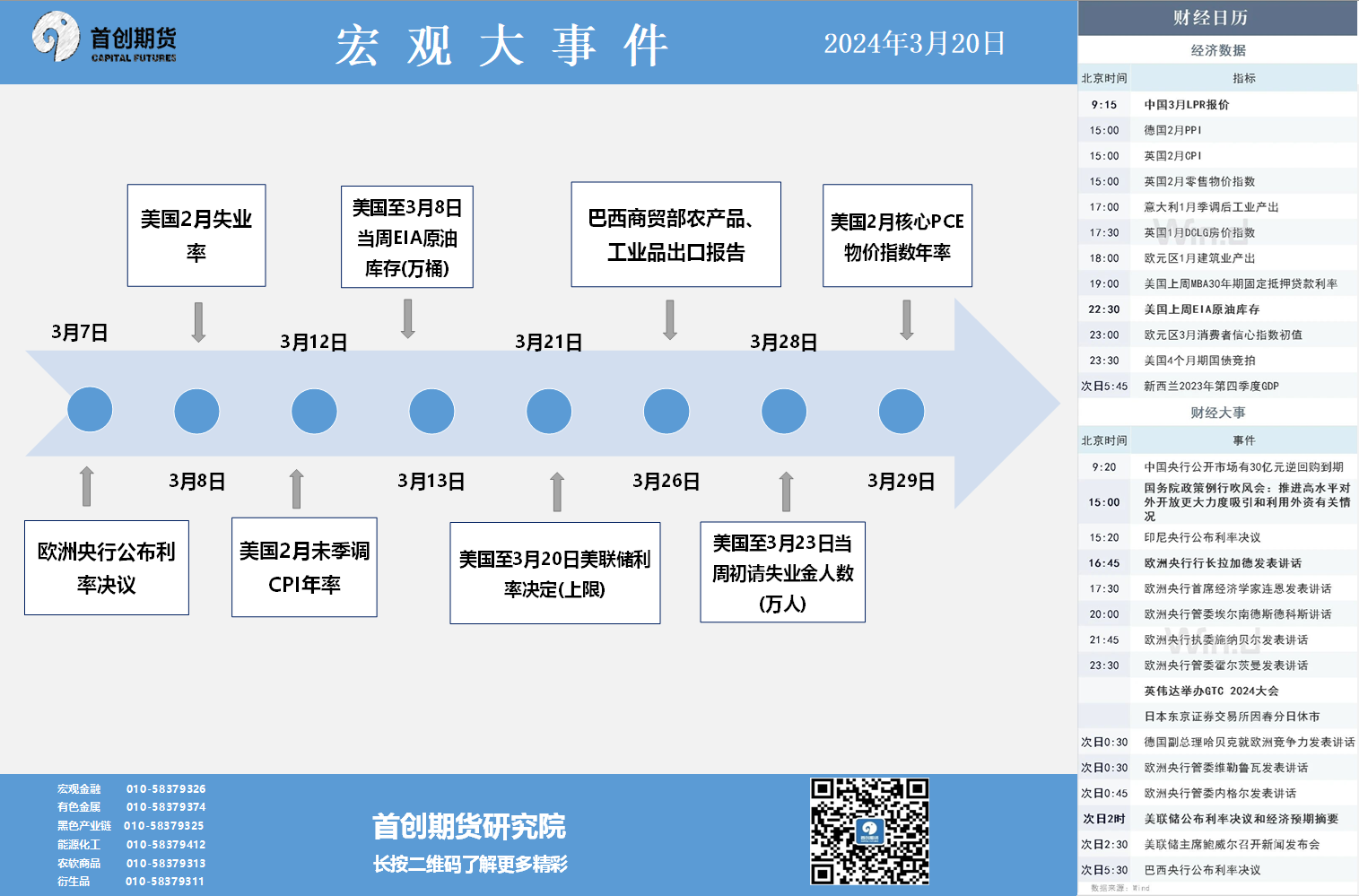Click the 财经日历 header
Image resolution: width=1359 pixels, height=896 pixels.
(x=1217, y=18)
